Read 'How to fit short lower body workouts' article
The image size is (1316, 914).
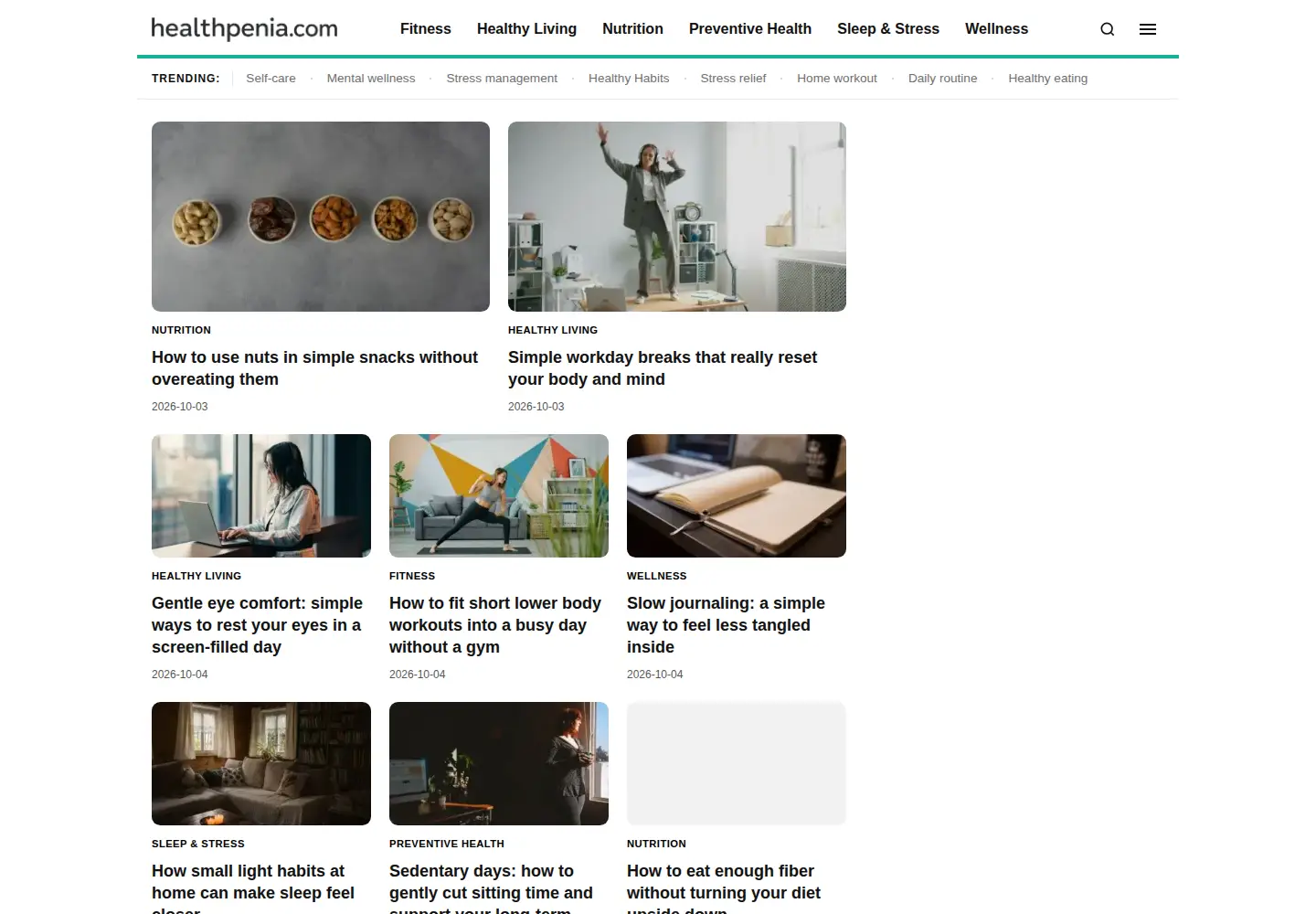[x=495, y=625]
